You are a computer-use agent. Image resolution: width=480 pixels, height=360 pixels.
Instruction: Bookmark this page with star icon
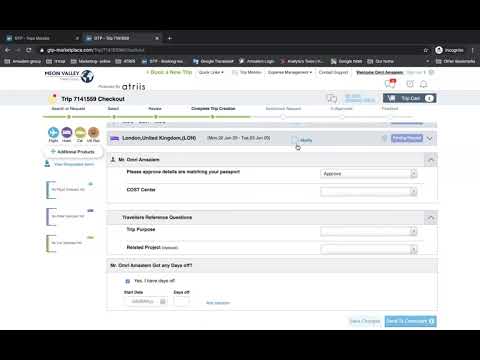[x=426, y=50]
